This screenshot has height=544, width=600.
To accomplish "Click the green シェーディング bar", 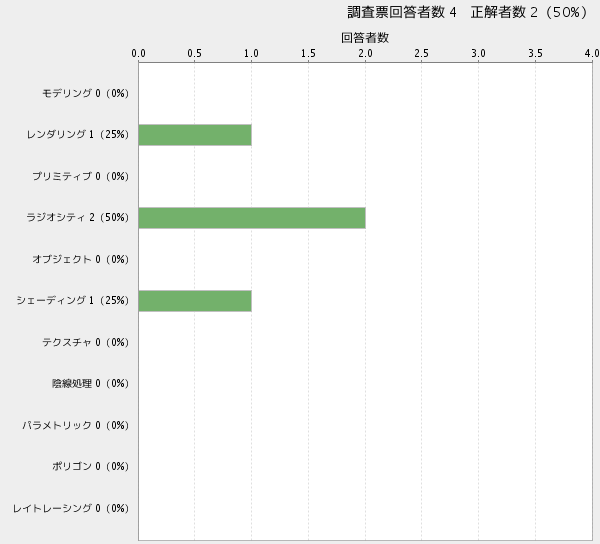I will tap(195, 301).
